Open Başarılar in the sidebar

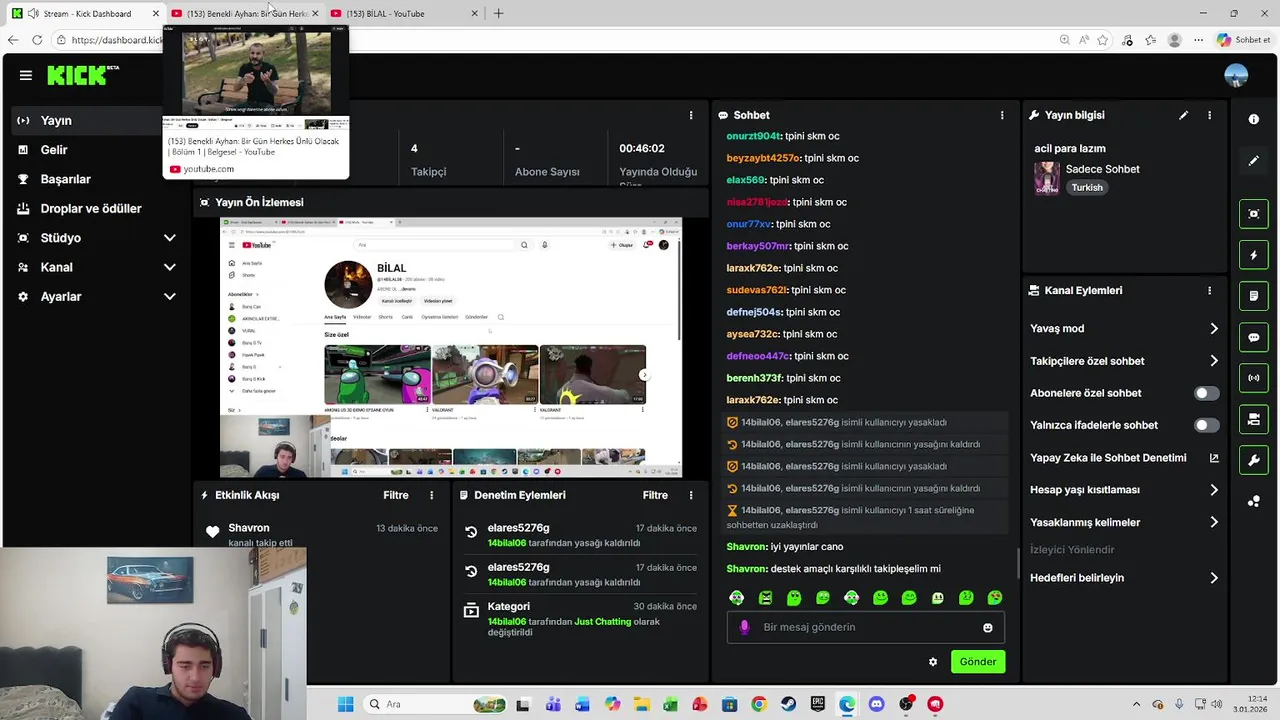[95, 179]
